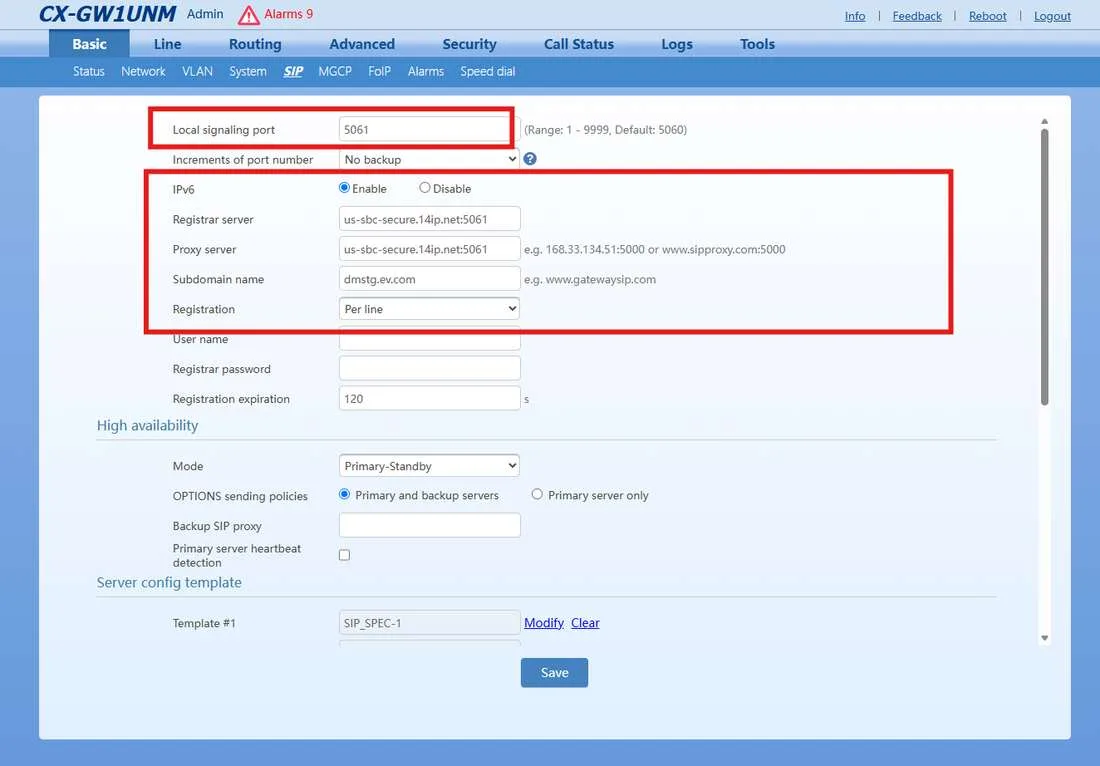Open the System sub-menu item

click(x=248, y=72)
